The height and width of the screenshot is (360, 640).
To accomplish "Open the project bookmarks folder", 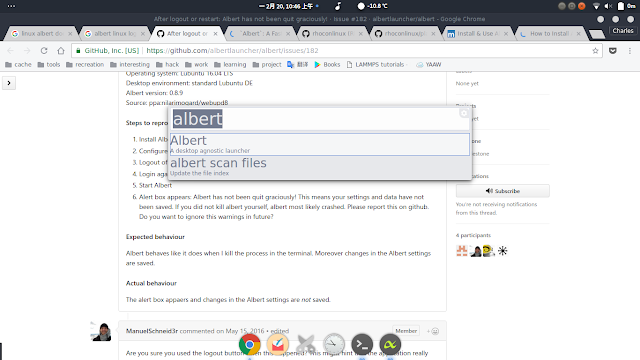I will click(267, 64).
